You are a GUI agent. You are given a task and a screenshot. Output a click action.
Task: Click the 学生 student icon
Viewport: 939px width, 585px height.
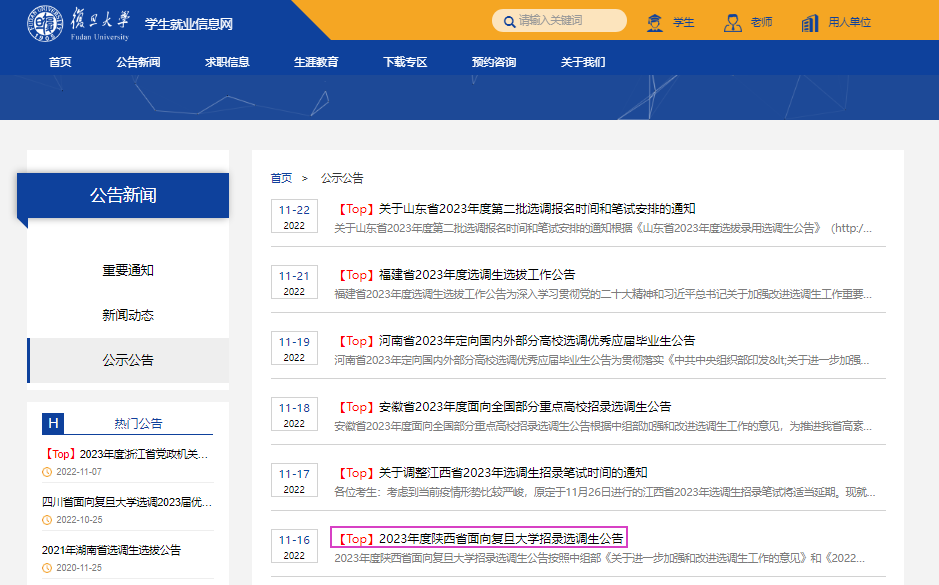[655, 22]
